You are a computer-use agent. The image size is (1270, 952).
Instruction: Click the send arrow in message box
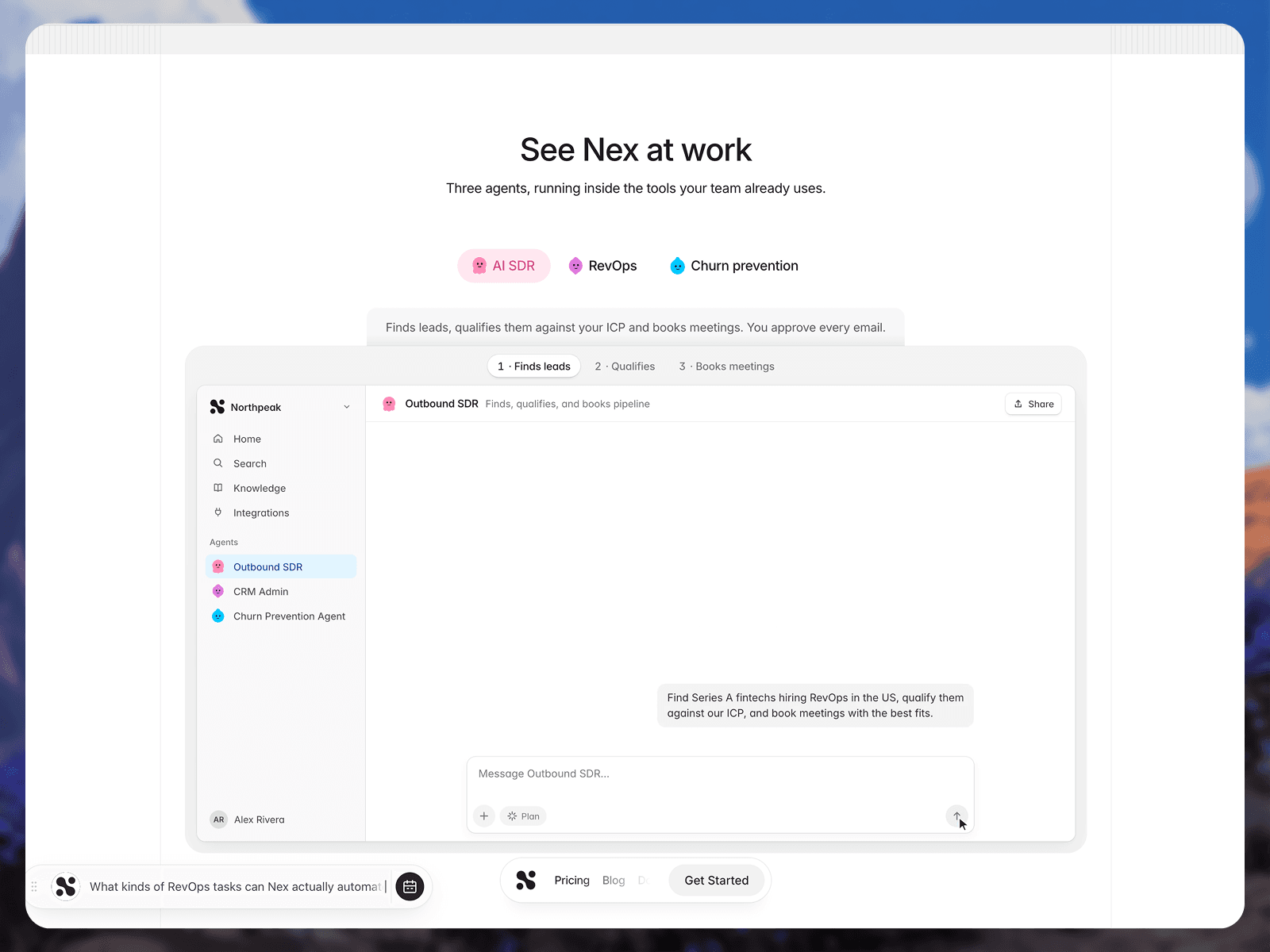[x=956, y=816]
